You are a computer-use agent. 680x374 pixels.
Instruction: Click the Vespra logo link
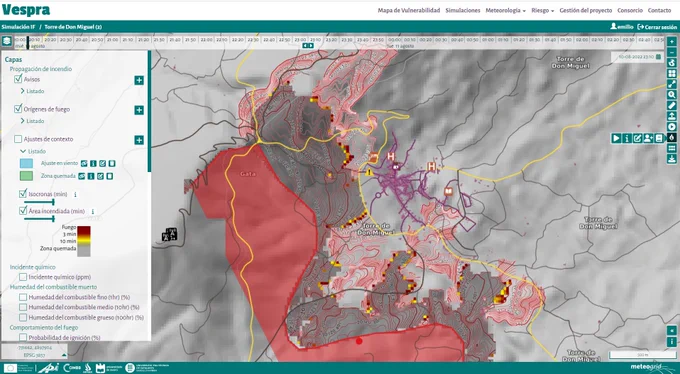26,10
